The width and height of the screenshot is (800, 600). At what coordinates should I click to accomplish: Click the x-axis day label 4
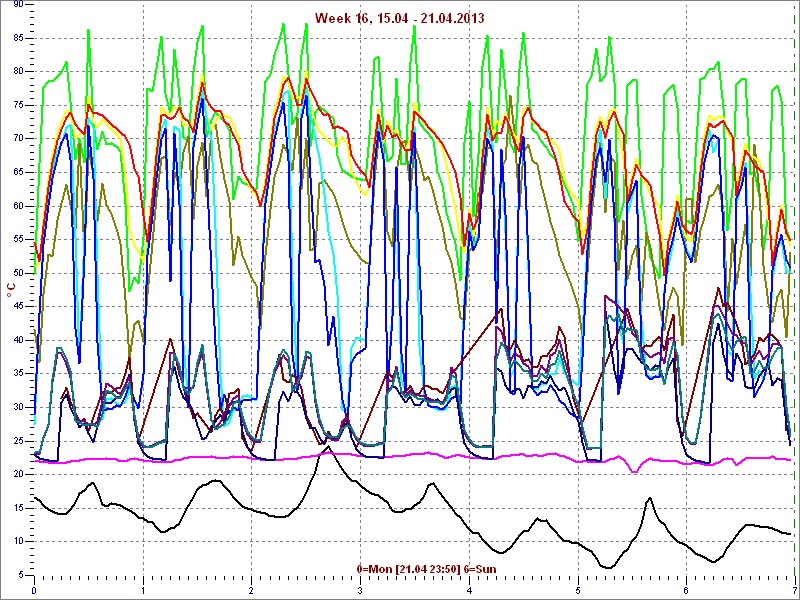tap(469, 591)
